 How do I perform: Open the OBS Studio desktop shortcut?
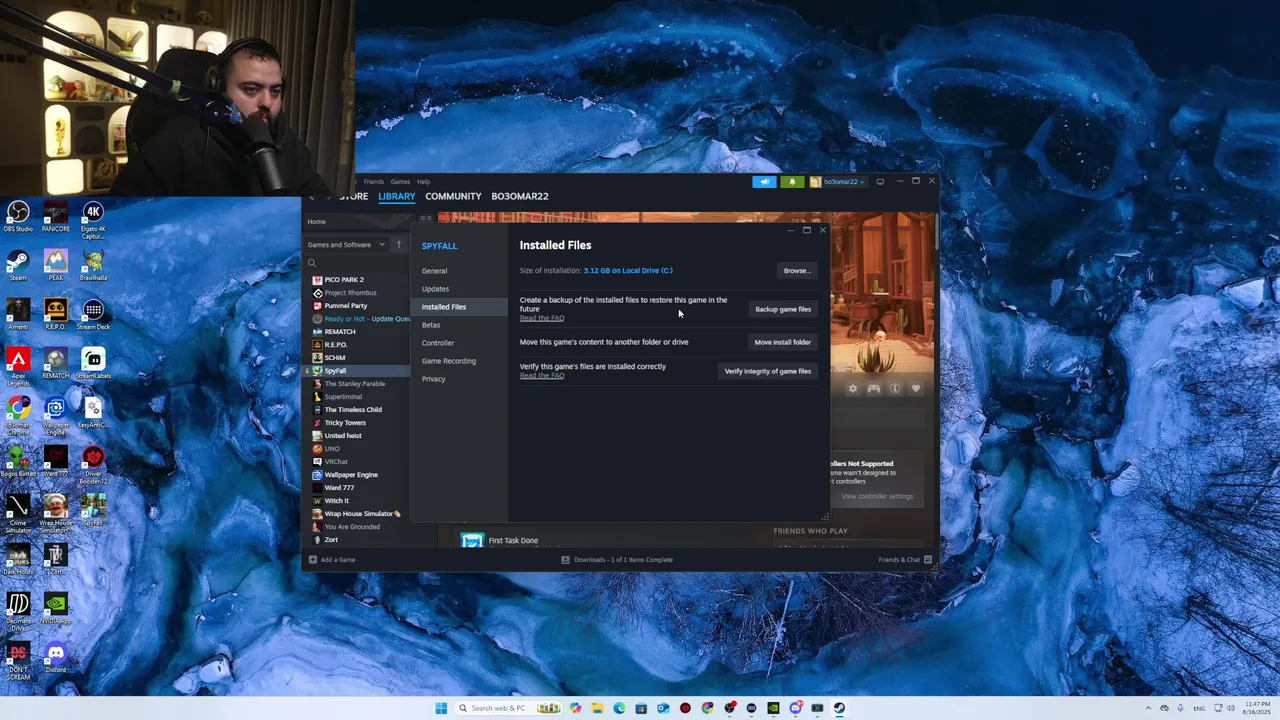(x=18, y=216)
